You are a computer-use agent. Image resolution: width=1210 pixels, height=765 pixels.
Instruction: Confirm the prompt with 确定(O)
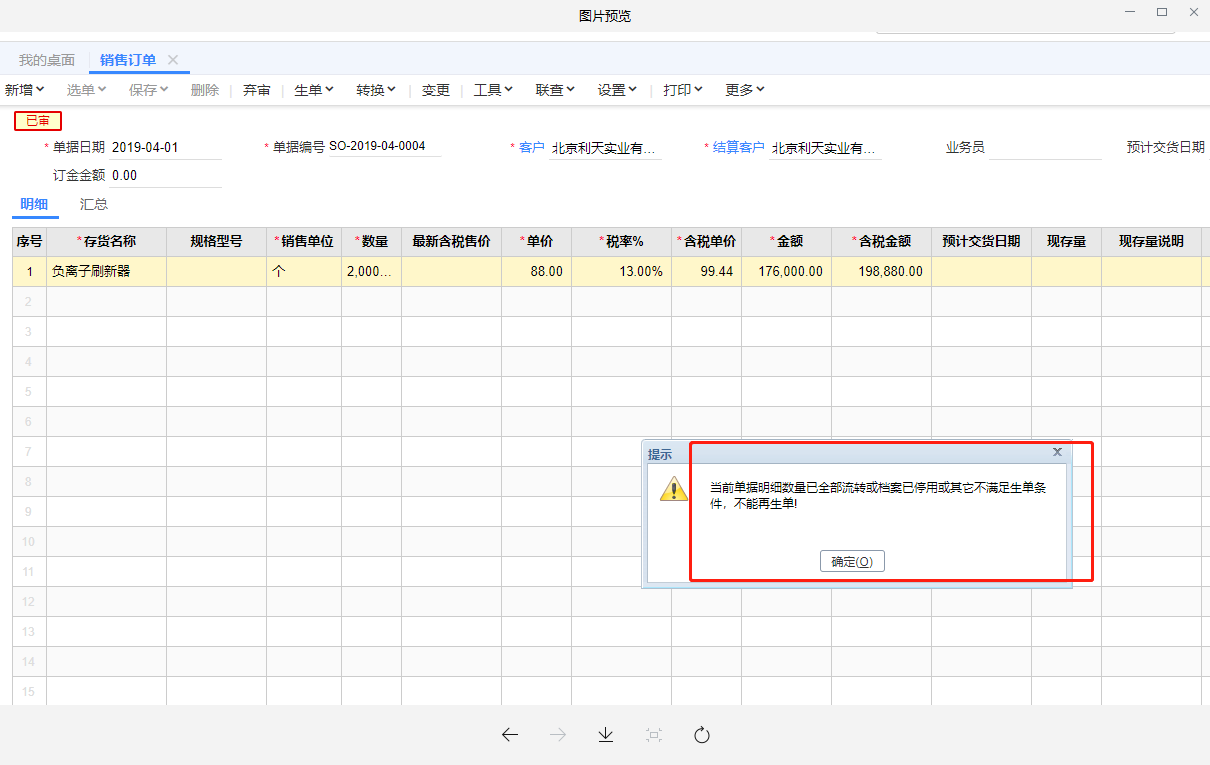(852, 562)
